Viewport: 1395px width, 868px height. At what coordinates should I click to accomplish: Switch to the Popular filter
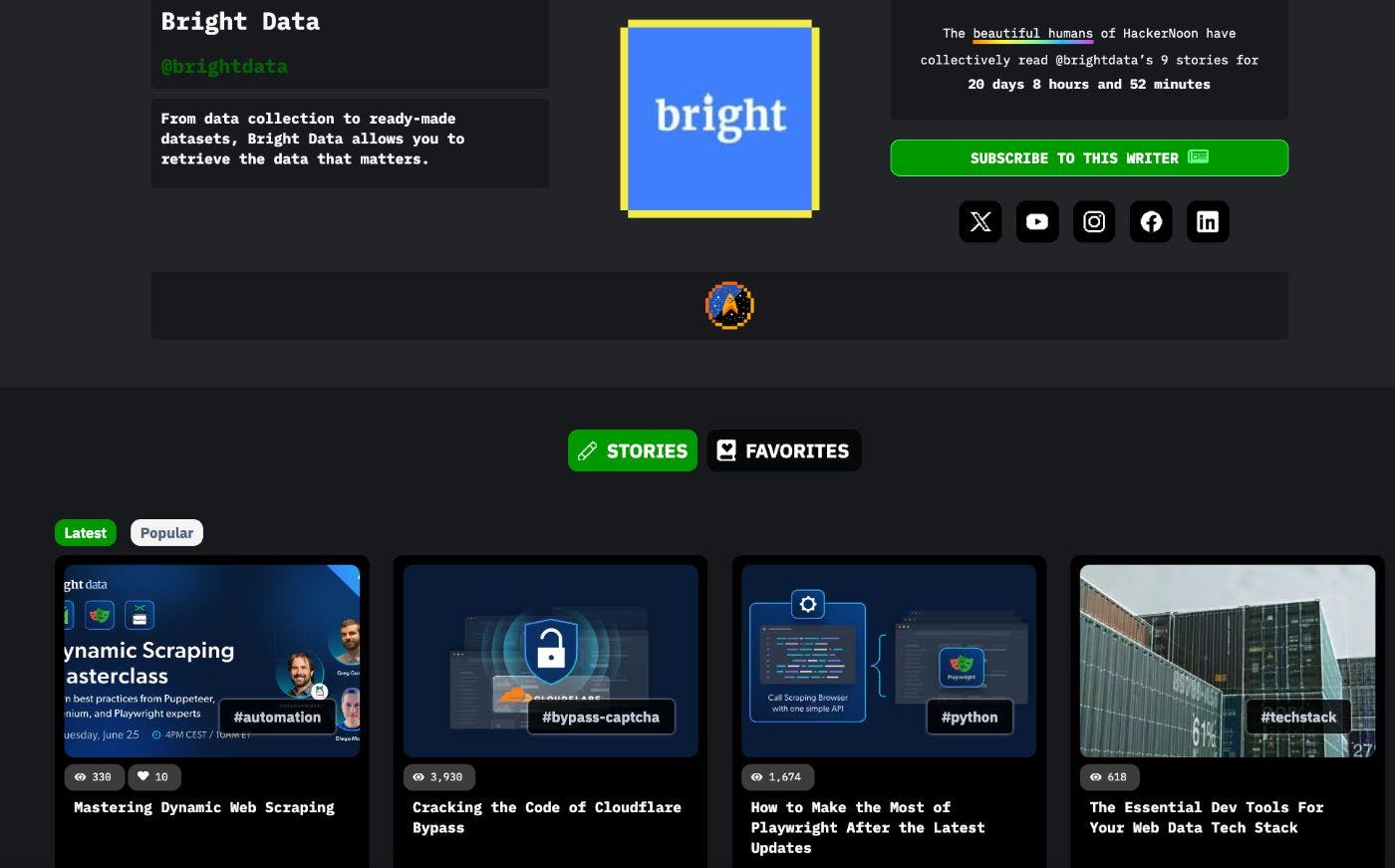tap(166, 533)
